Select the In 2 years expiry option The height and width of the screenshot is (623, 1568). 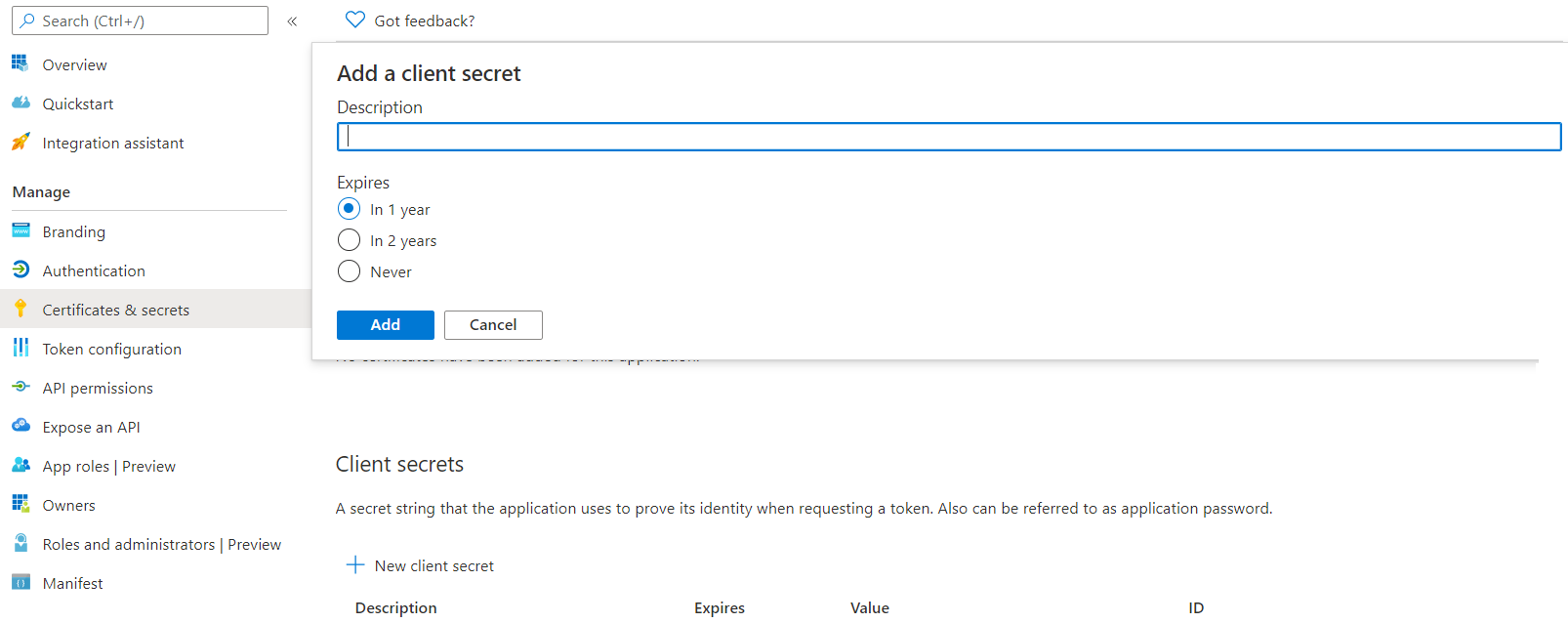point(349,240)
